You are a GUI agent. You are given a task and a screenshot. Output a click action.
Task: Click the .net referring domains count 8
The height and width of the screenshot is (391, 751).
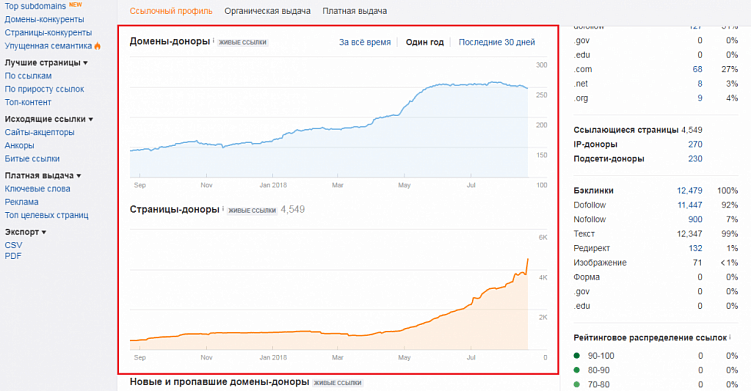700,84
